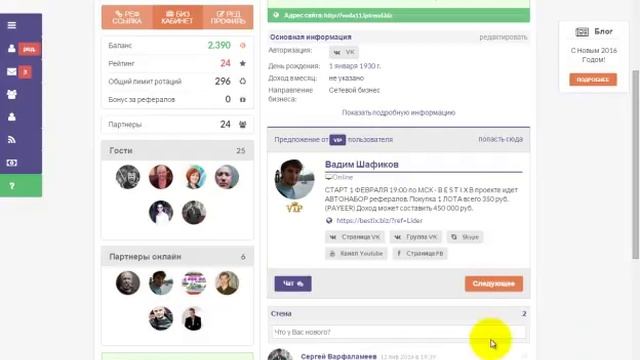The image size is (640, 360).
Task: Click the page vertical scrollbar
Action: click(x=636, y=164)
